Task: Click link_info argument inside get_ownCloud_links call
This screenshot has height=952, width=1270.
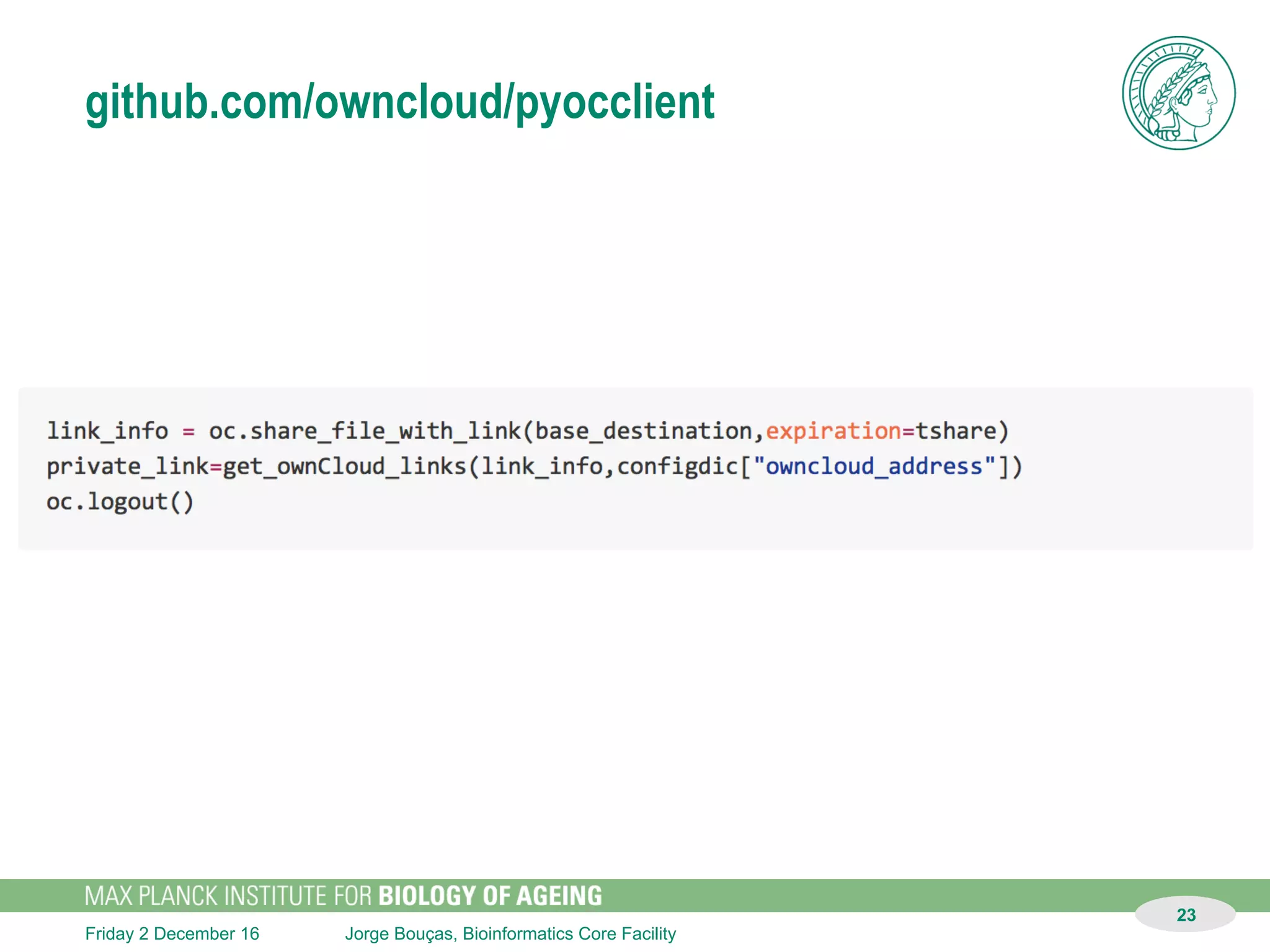Action: pos(541,466)
